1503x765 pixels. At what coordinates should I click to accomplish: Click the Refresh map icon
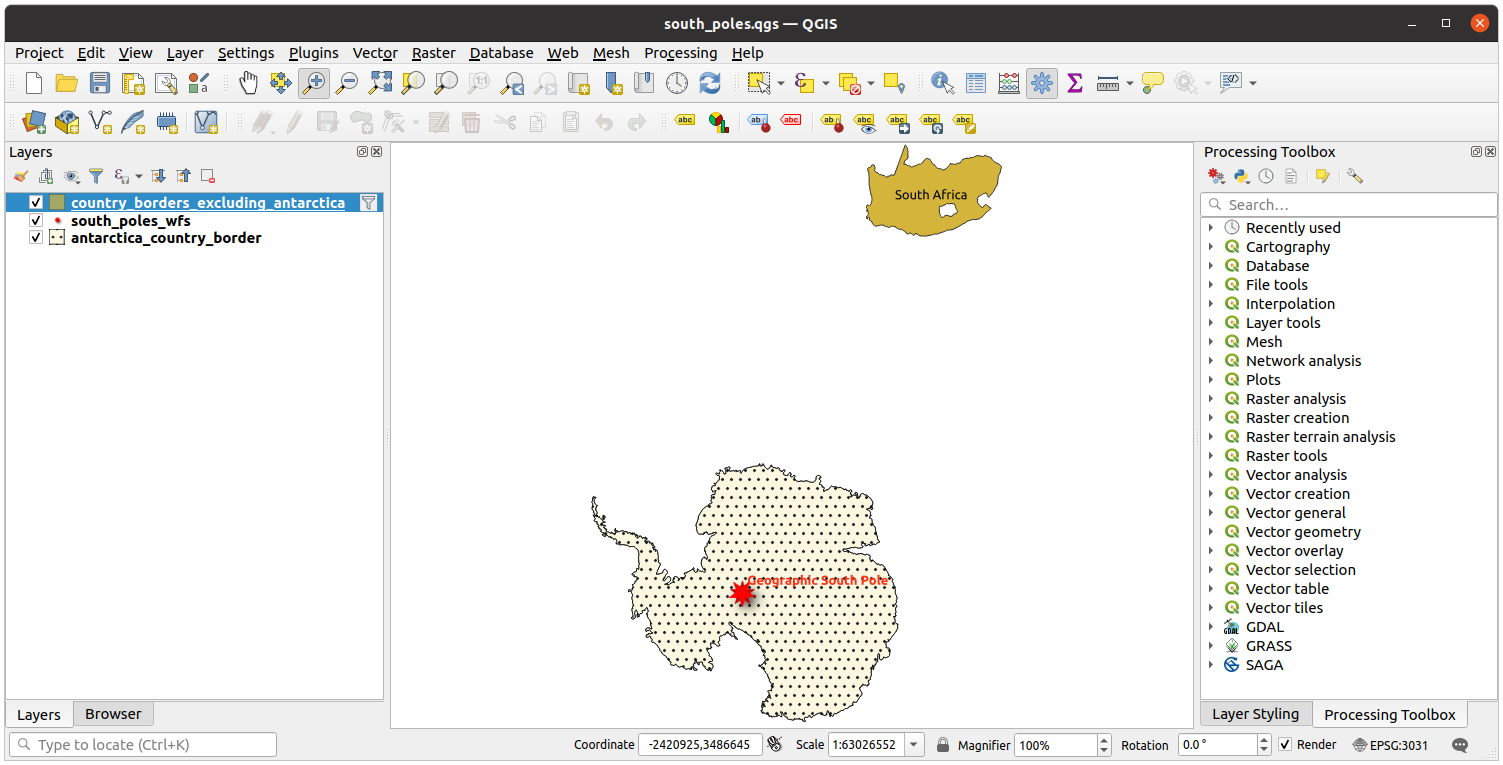tap(710, 83)
